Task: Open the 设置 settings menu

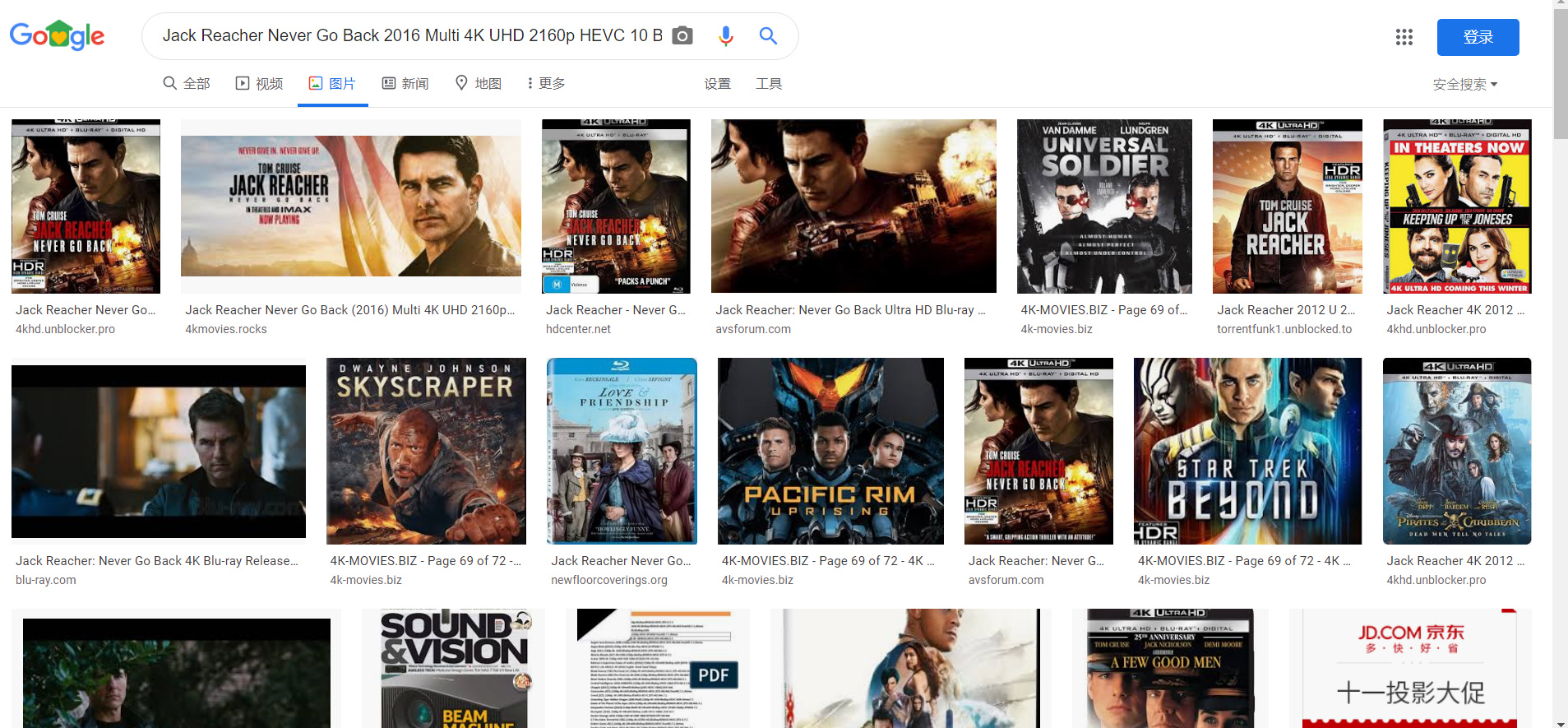Action: [717, 84]
